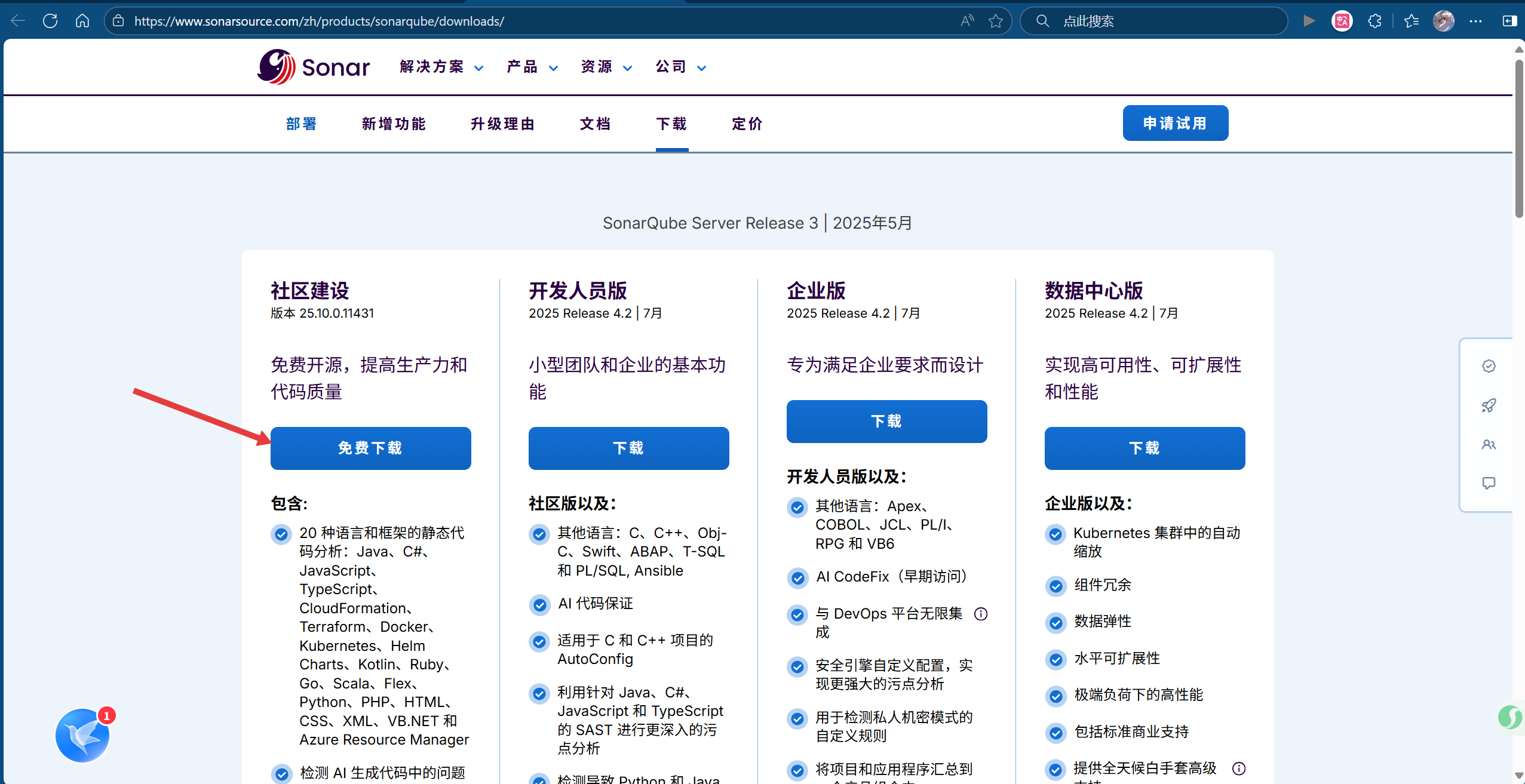Click the search magnifier icon
The width and height of the screenshot is (1525, 784).
1042,21
